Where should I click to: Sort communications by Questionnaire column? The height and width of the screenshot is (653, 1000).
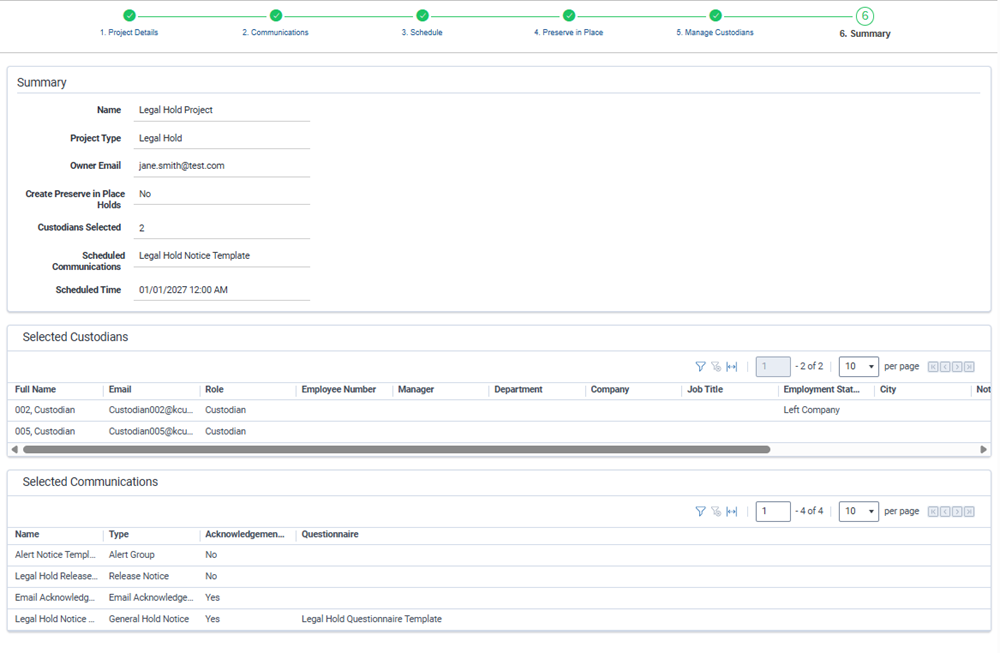click(x=330, y=534)
